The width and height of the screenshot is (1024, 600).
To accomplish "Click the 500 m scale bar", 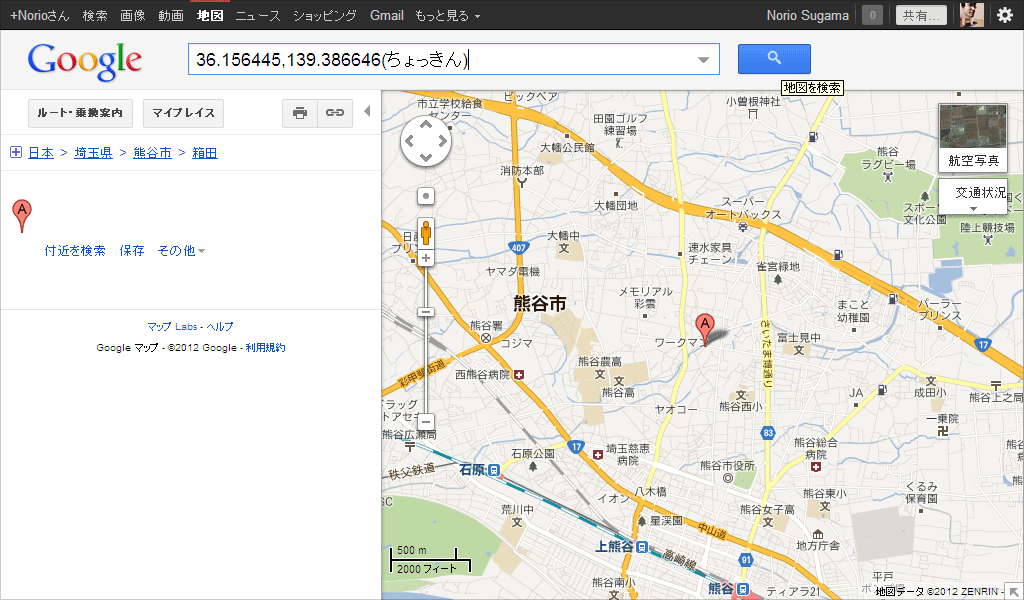I will coord(430,560).
